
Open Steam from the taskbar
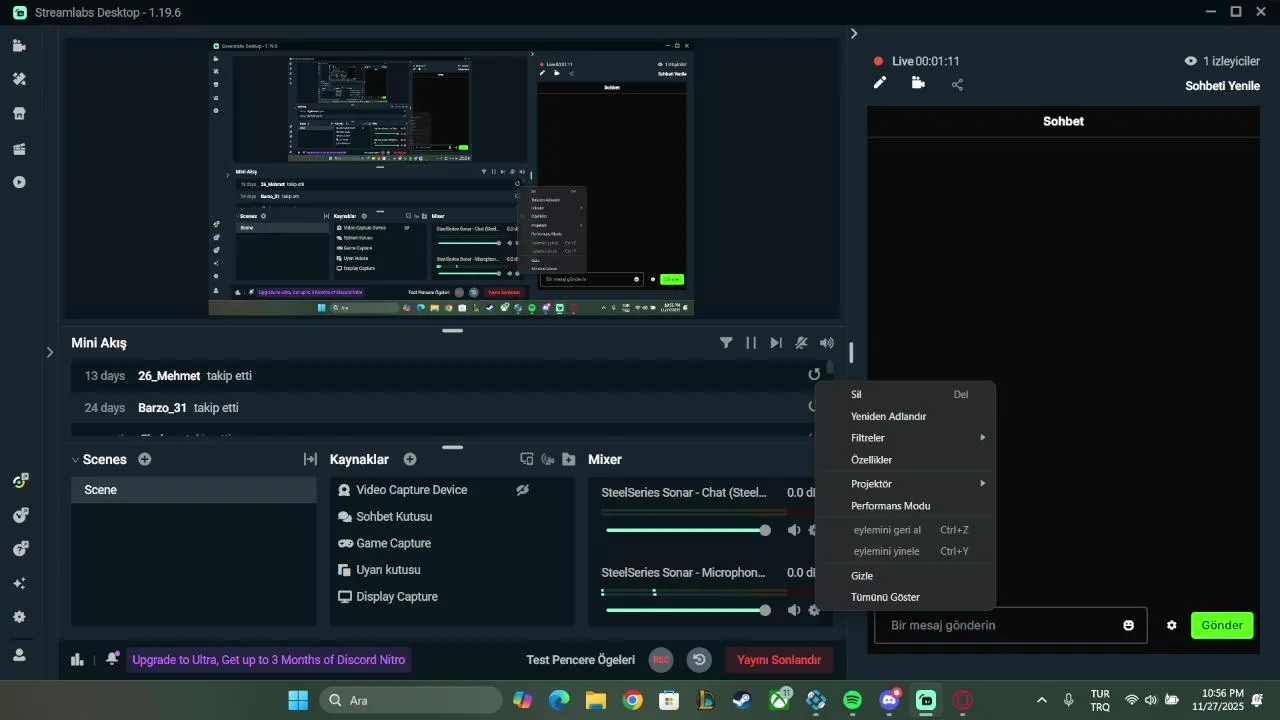[742, 700]
